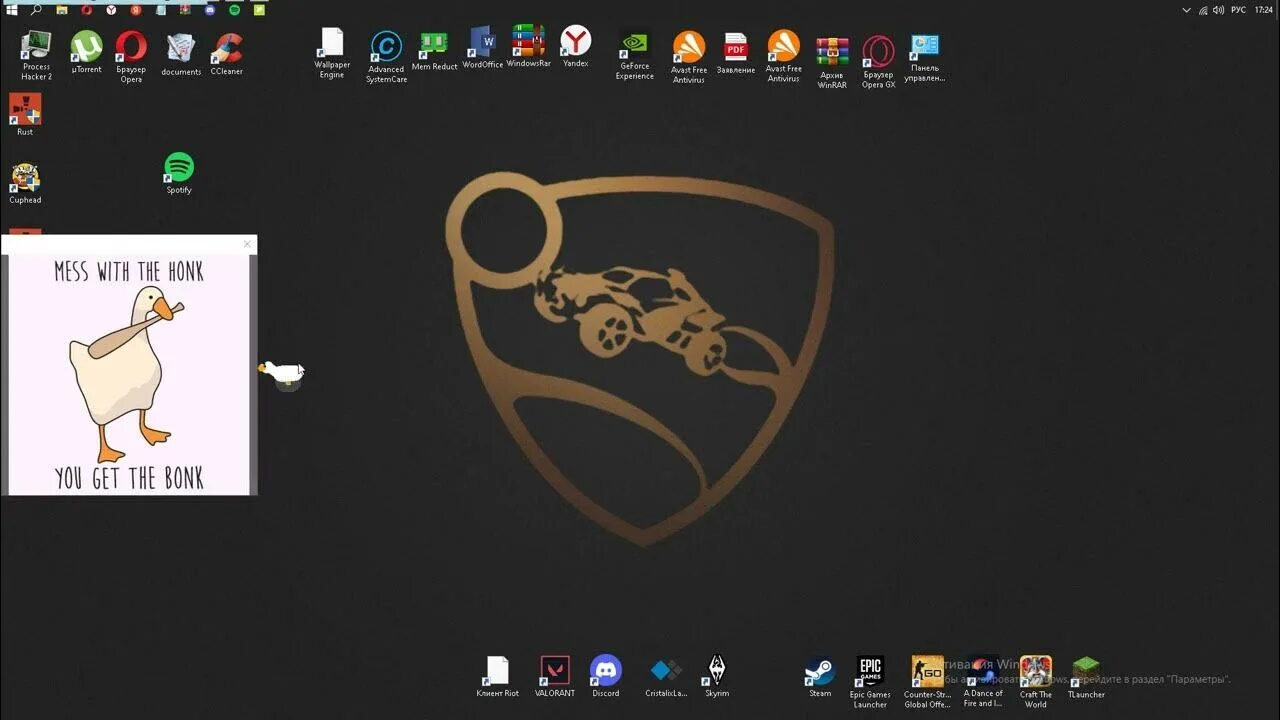Close the goose meme window
This screenshot has height=720, width=1280.
point(247,244)
